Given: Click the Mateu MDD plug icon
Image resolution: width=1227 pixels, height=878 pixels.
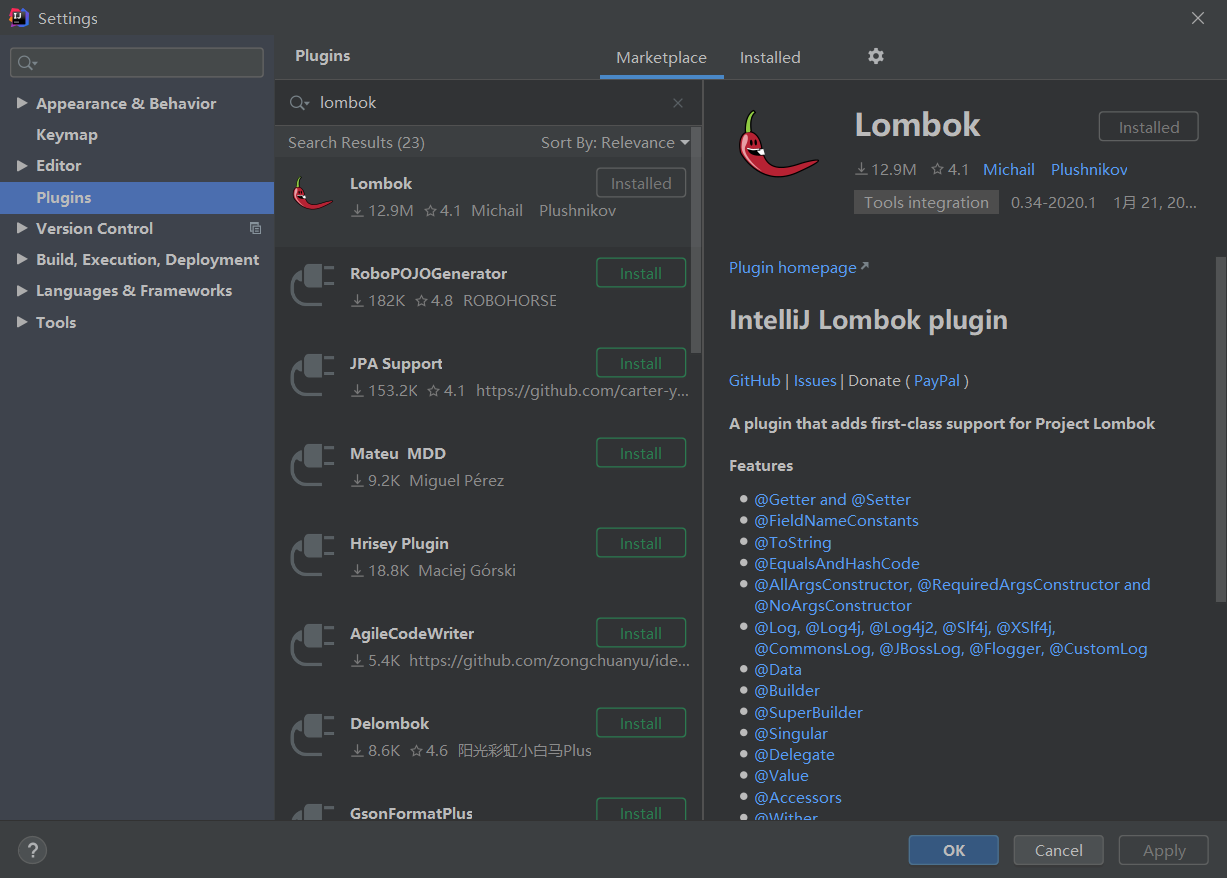Looking at the screenshot, I should 312,464.
